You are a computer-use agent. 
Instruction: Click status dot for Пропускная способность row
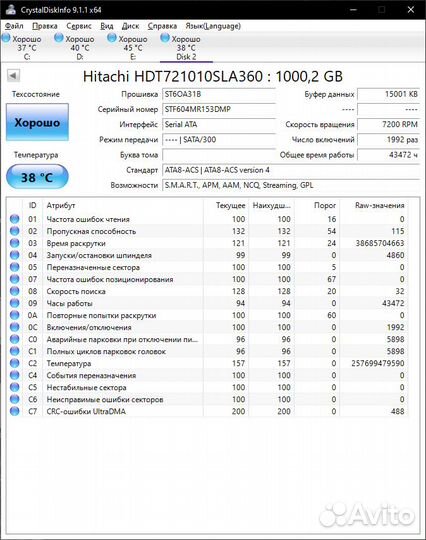(14, 231)
